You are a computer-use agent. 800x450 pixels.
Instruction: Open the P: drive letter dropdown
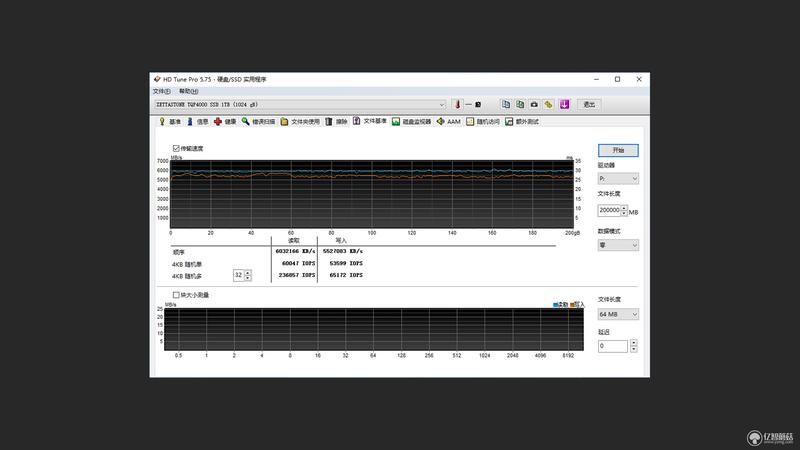pos(618,179)
